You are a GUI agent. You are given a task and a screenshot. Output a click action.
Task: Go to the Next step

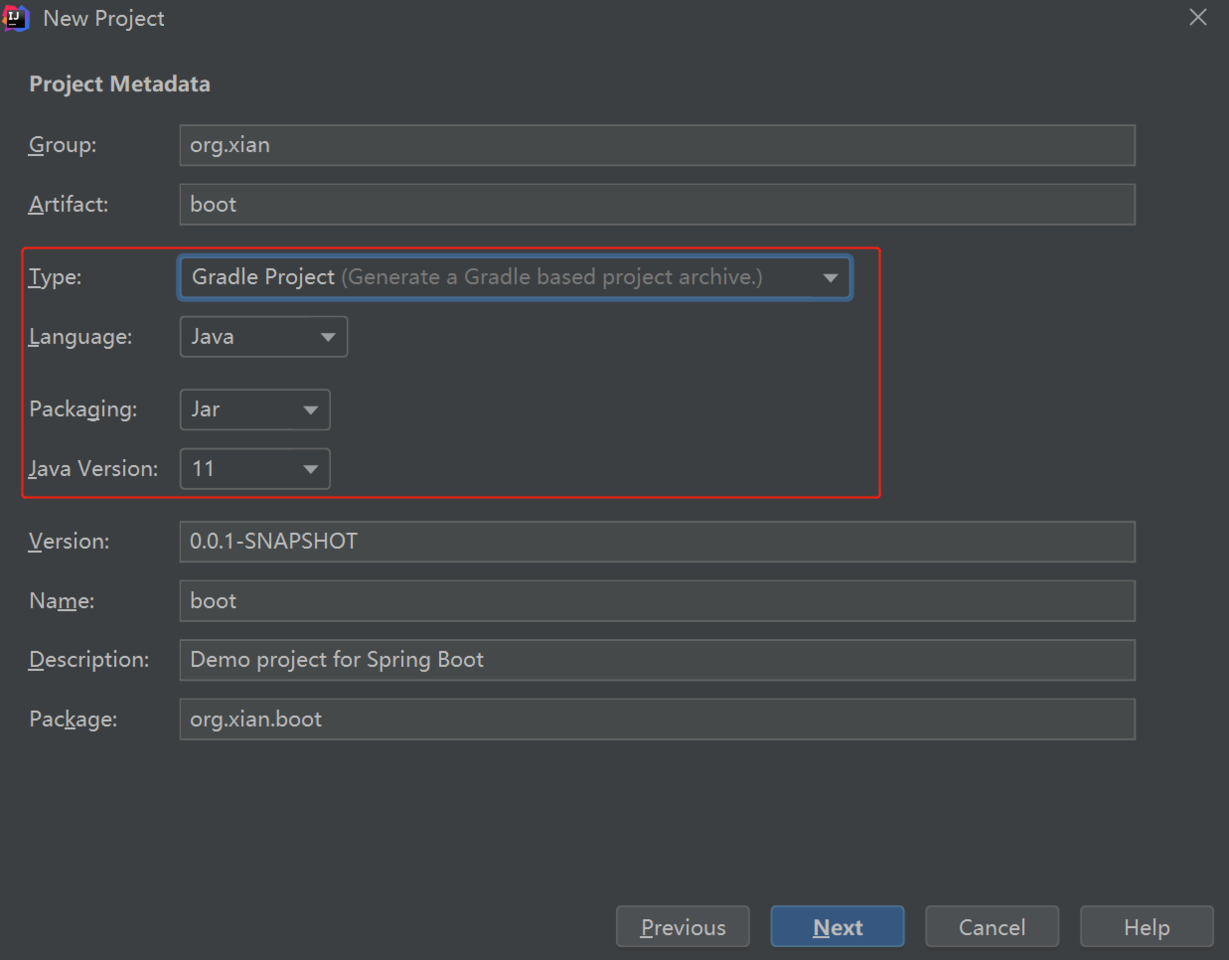[x=838, y=927]
